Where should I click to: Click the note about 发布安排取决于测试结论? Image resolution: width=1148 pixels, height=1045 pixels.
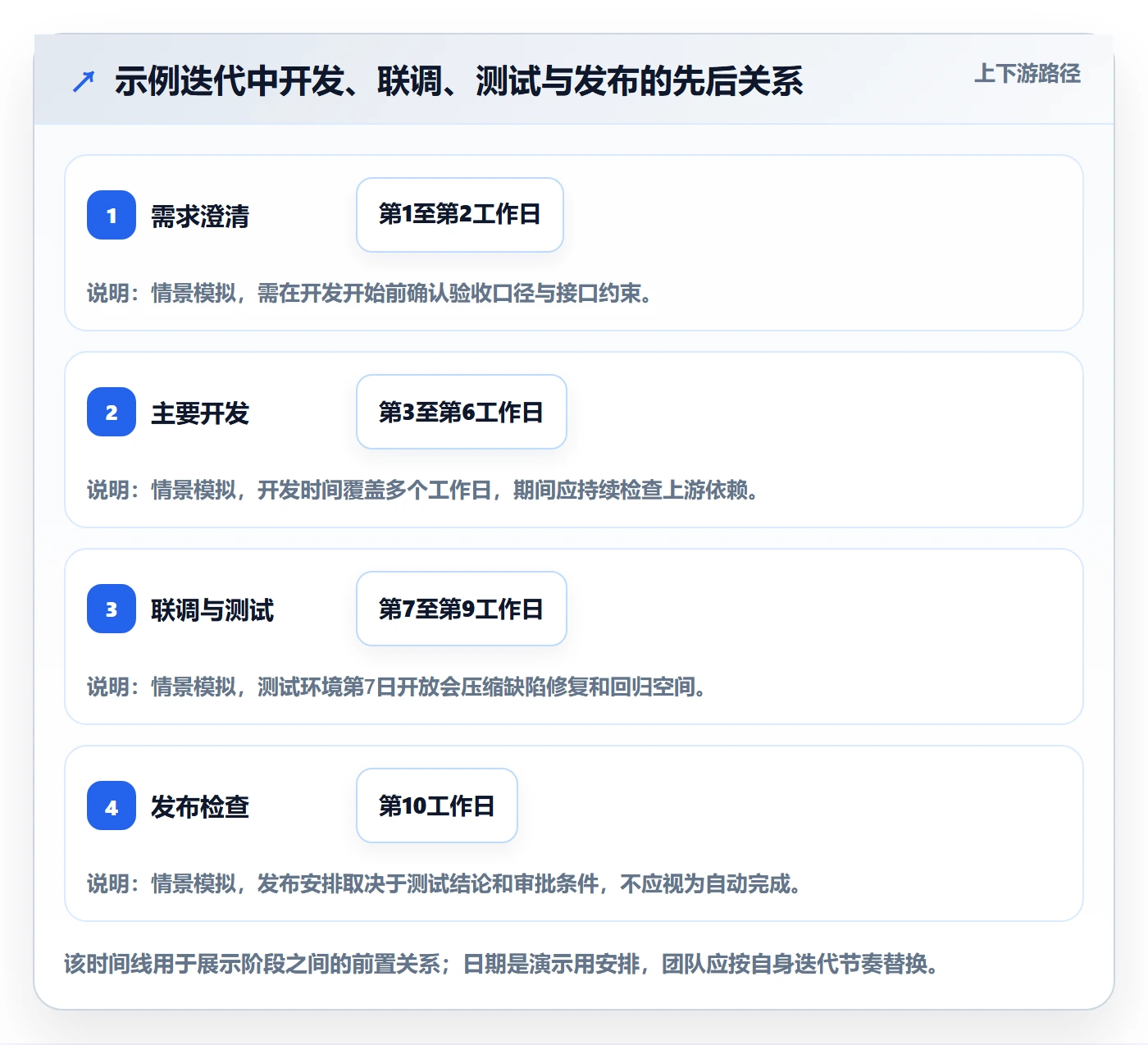point(444,883)
